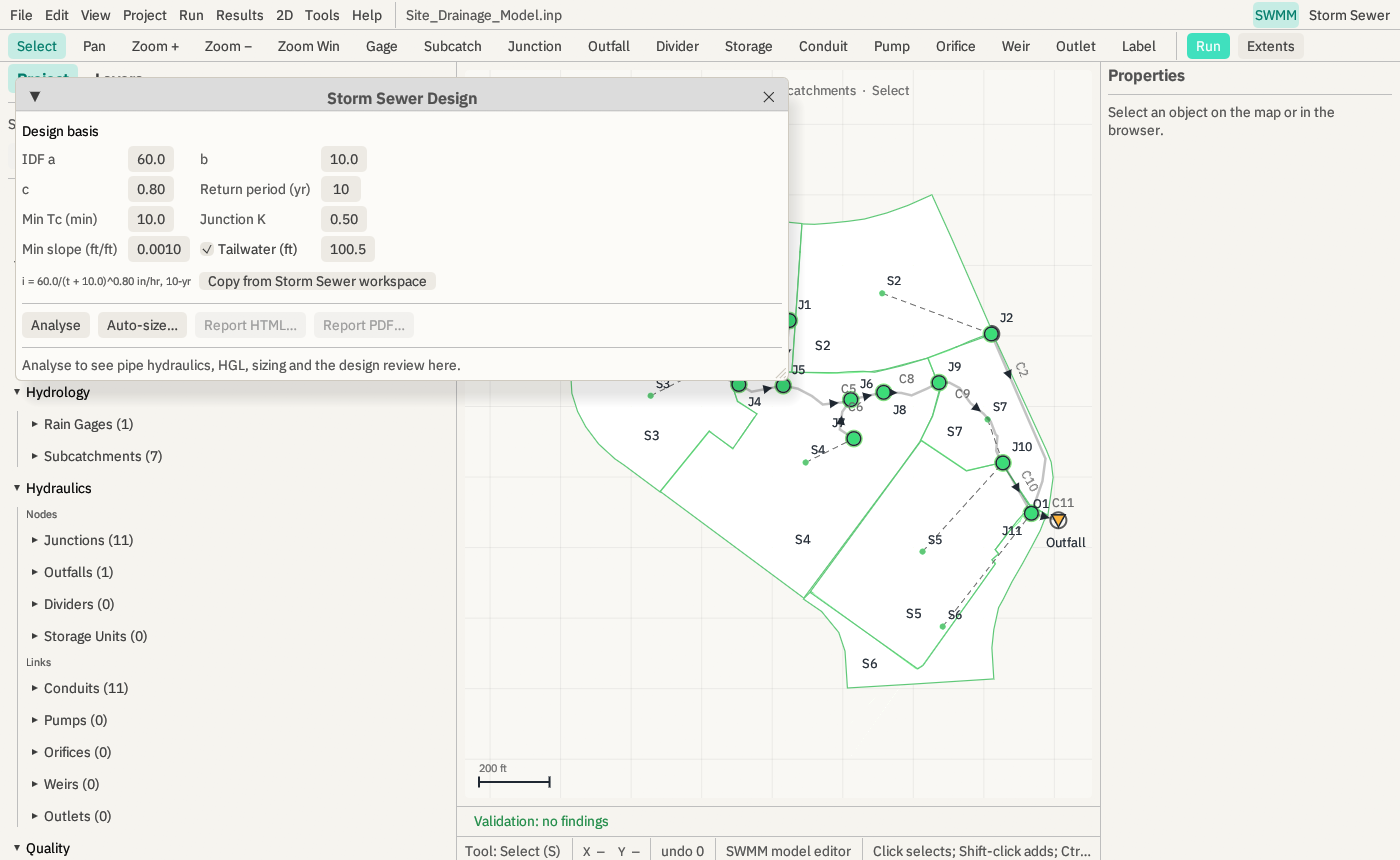1400x860 pixels.
Task: Edit the Tailwater value 100.5 field
Action: (x=348, y=249)
